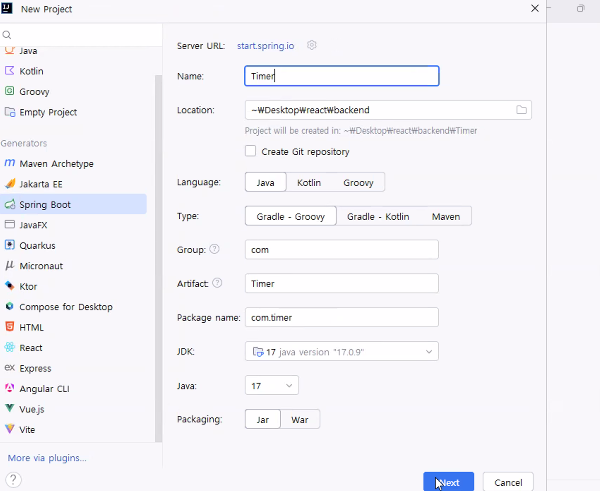Select the Micronaut generator icon
600x491 pixels.
(10, 266)
